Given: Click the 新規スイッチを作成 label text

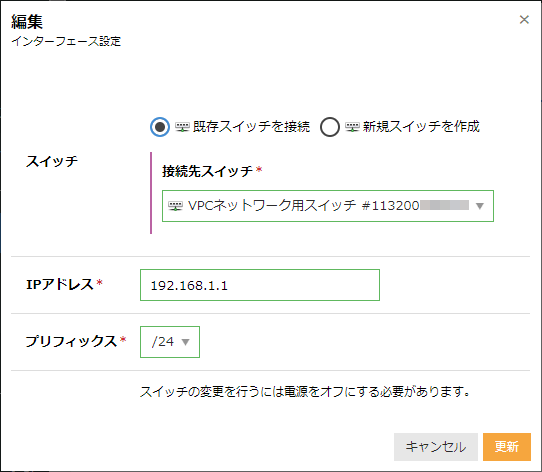Looking at the screenshot, I should tap(421, 127).
